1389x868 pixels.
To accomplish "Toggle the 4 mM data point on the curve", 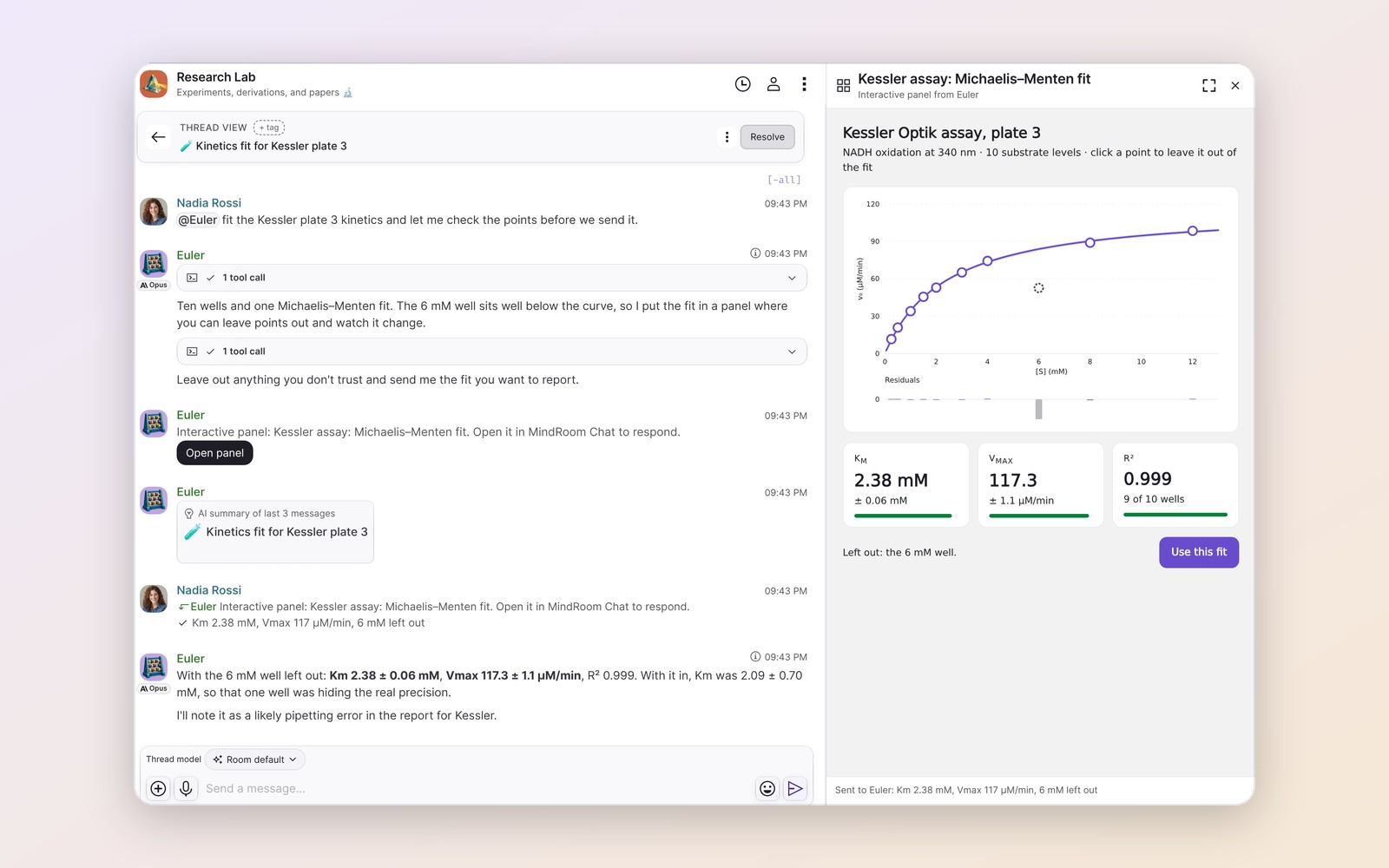I will (x=987, y=261).
